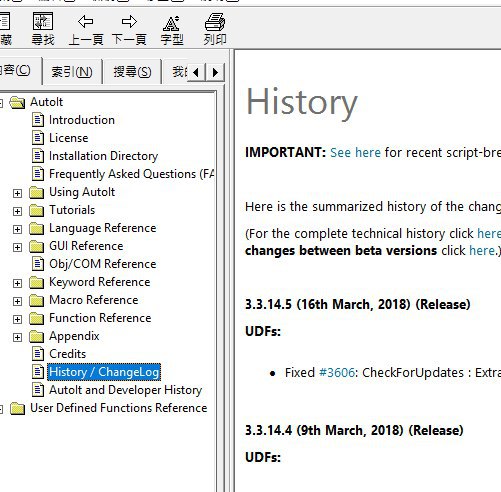Expand the Language Reference tree node
This screenshot has height=492, width=501.
[x=17, y=229]
